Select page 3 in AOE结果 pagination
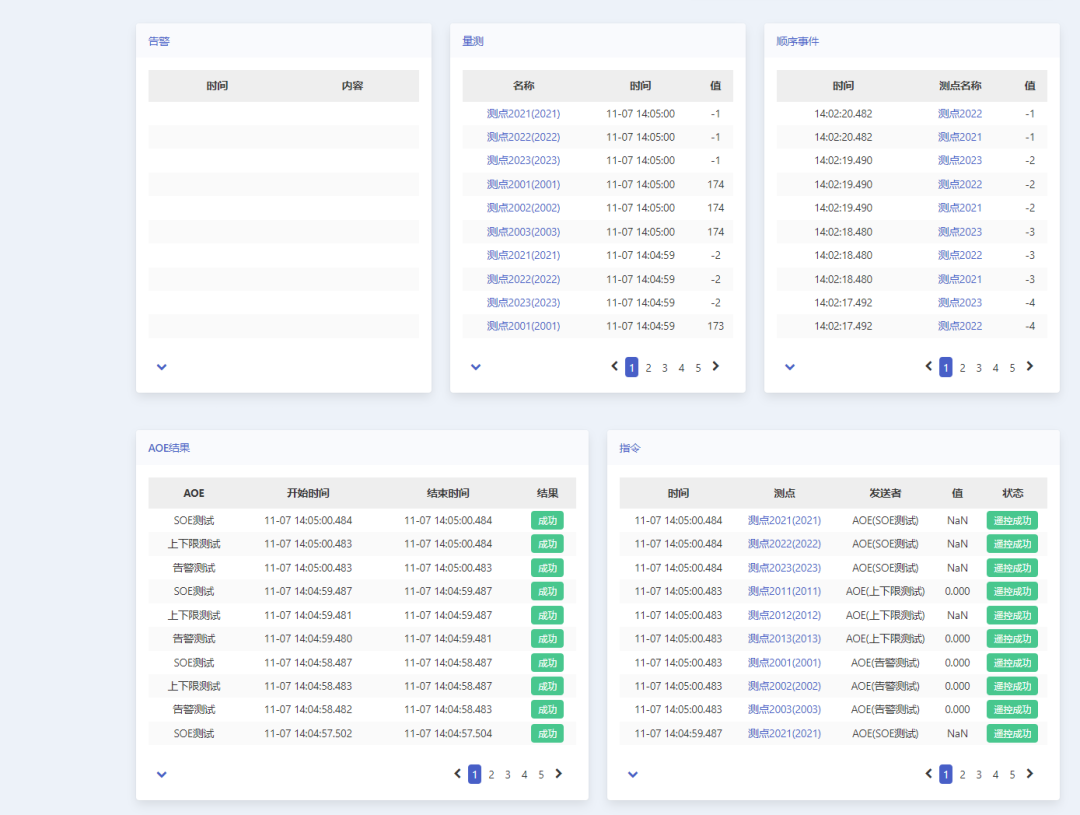 click(x=508, y=775)
